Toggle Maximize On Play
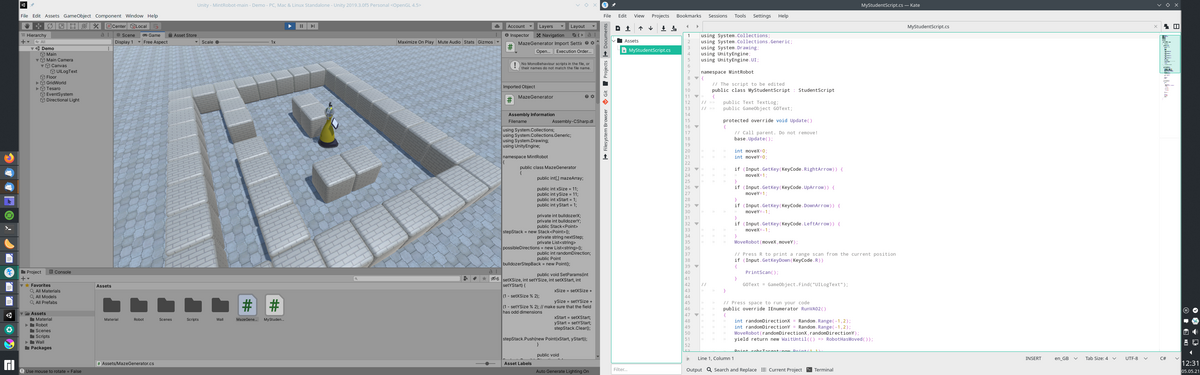This screenshot has width=1200, height=375. point(415,42)
